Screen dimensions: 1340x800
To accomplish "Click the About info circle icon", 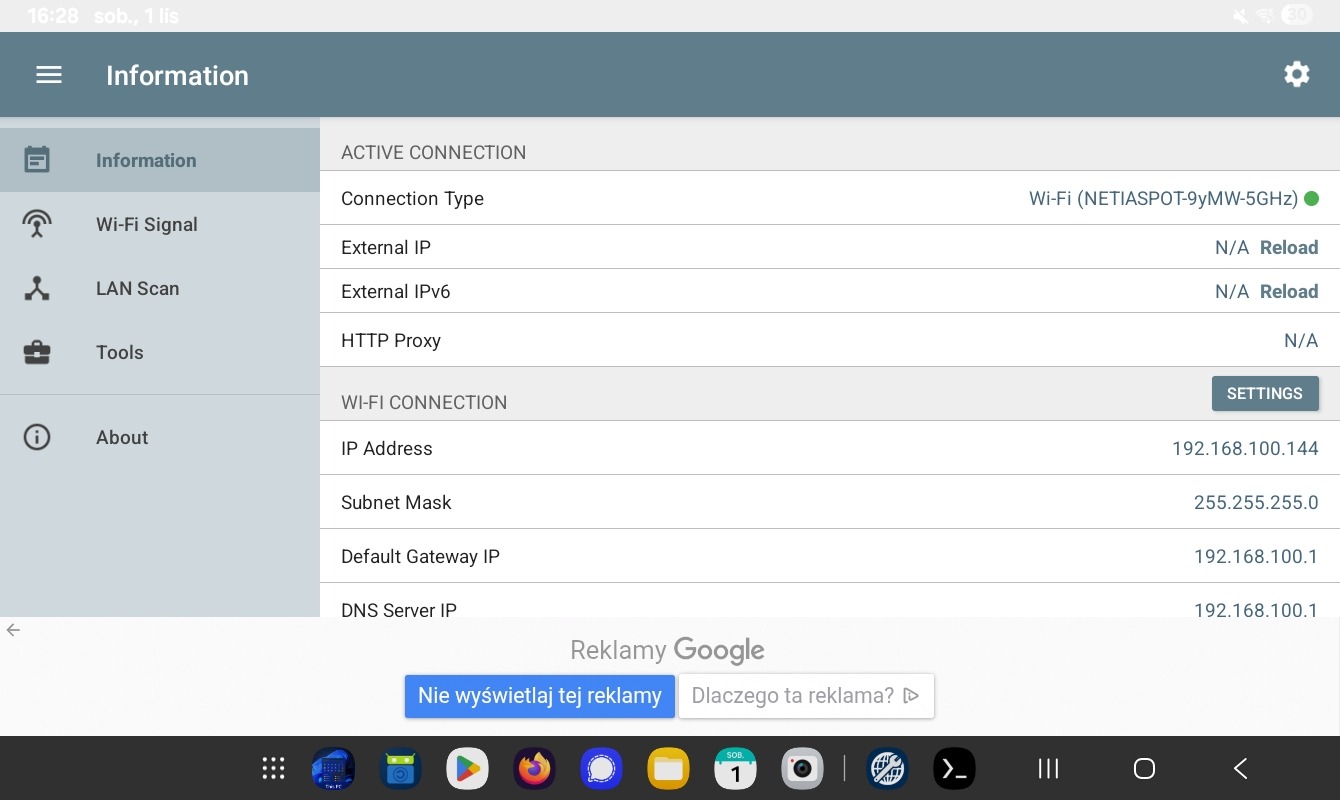I will click(37, 437).
